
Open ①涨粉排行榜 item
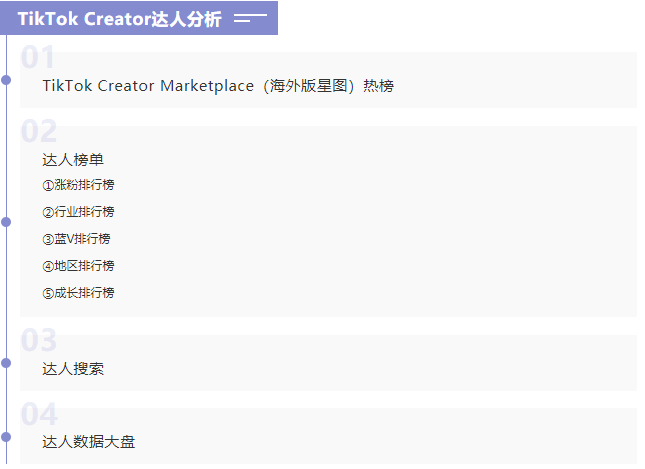(78, 185)
